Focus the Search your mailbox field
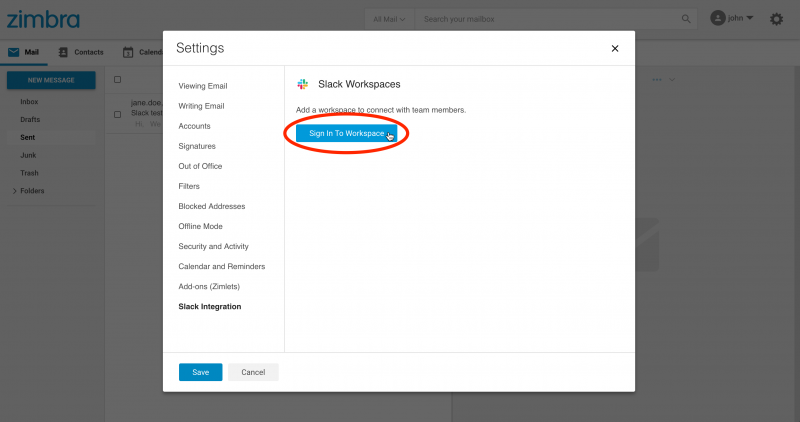Image resolution: width=800 pixels, height=422 pixels. pyautogui.click(x=549, y=19)
